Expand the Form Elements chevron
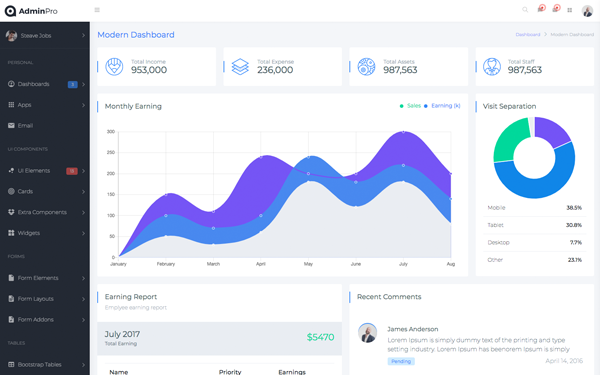The height and width of the screenshot is (375, 600). point(83,278)
